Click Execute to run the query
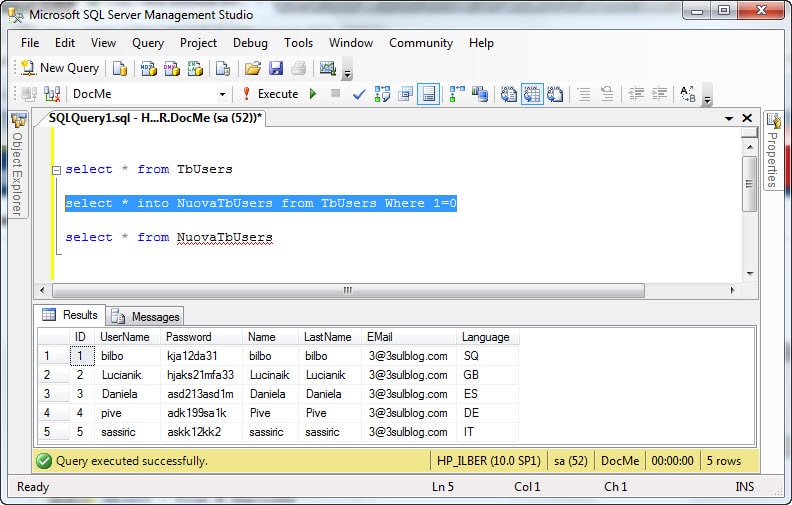The height and width of the screenshot is (505, 792). click(x=268, y=94)
